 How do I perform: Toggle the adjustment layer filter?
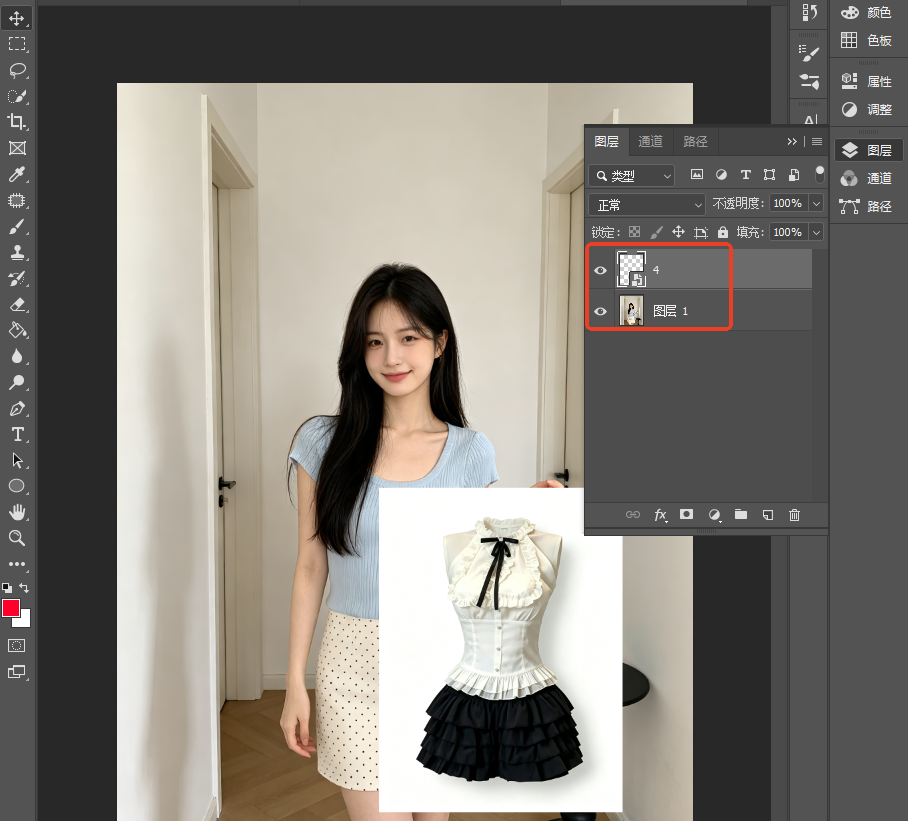coord(721,174)
